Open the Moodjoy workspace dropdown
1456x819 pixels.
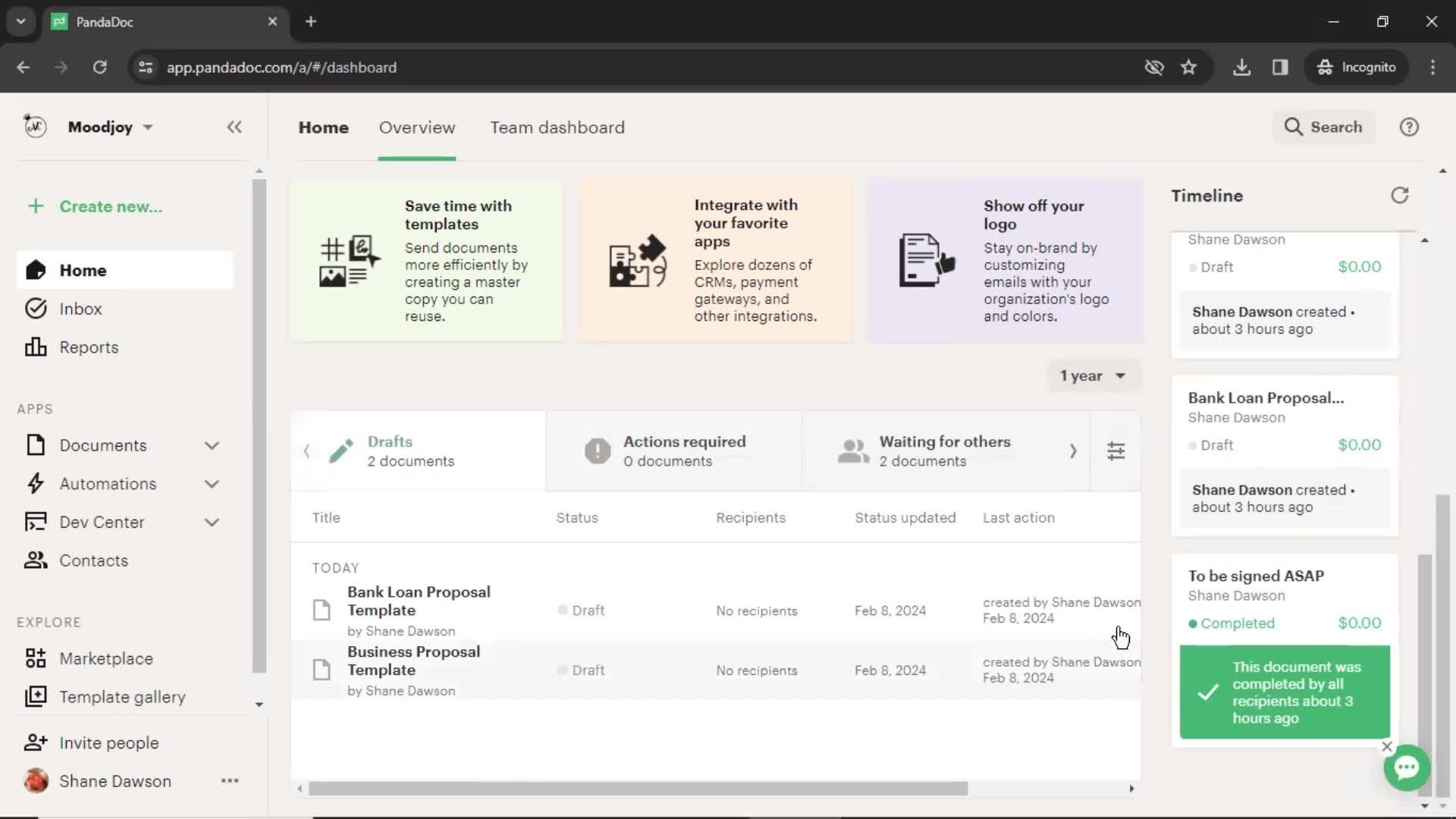tap(111, 127)
